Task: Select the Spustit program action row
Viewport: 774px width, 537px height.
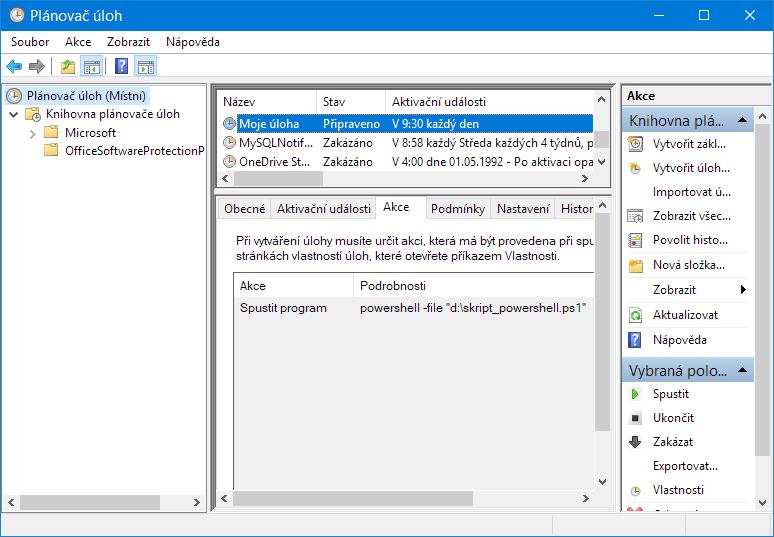Action: 415,308
